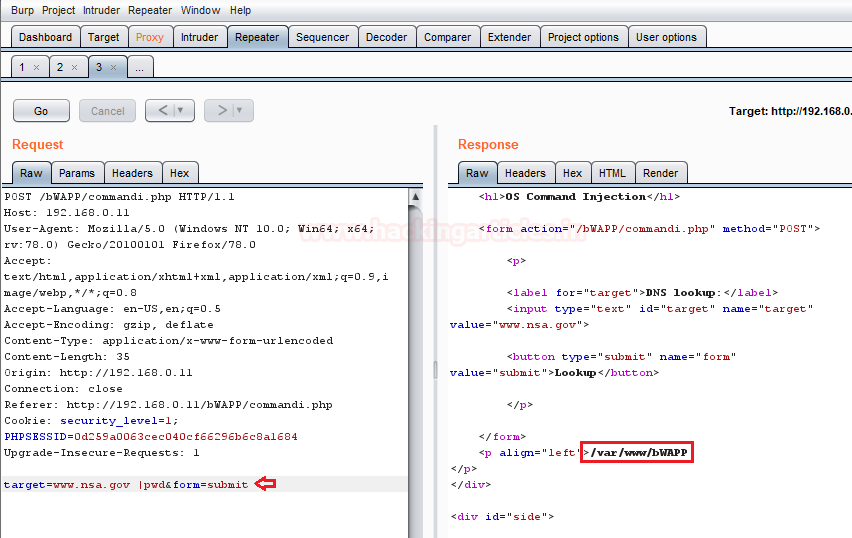
Task: Click the Referer header line
Action: [x=168, y=405]
